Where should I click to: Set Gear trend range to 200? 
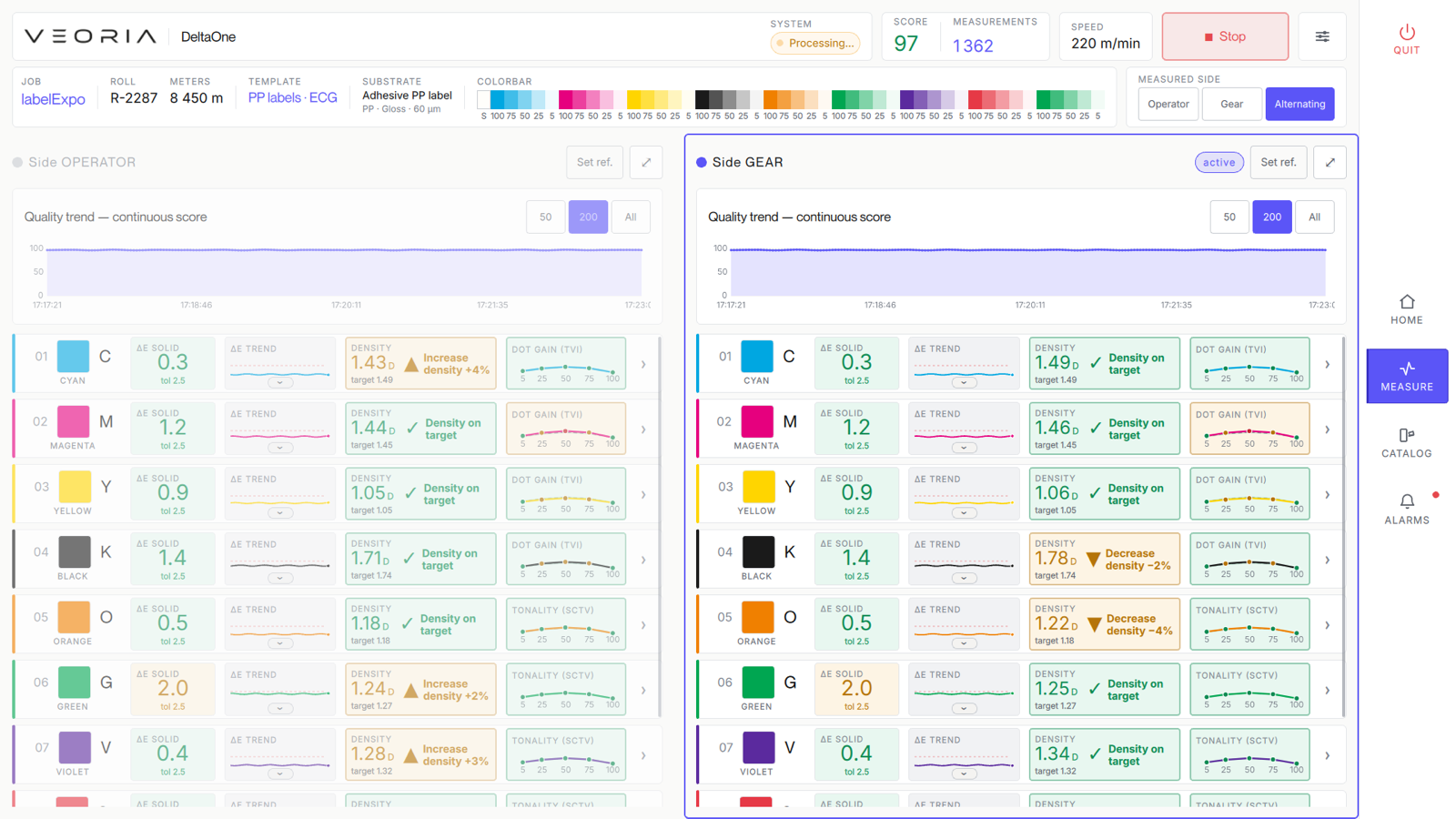pos(1272,217)
